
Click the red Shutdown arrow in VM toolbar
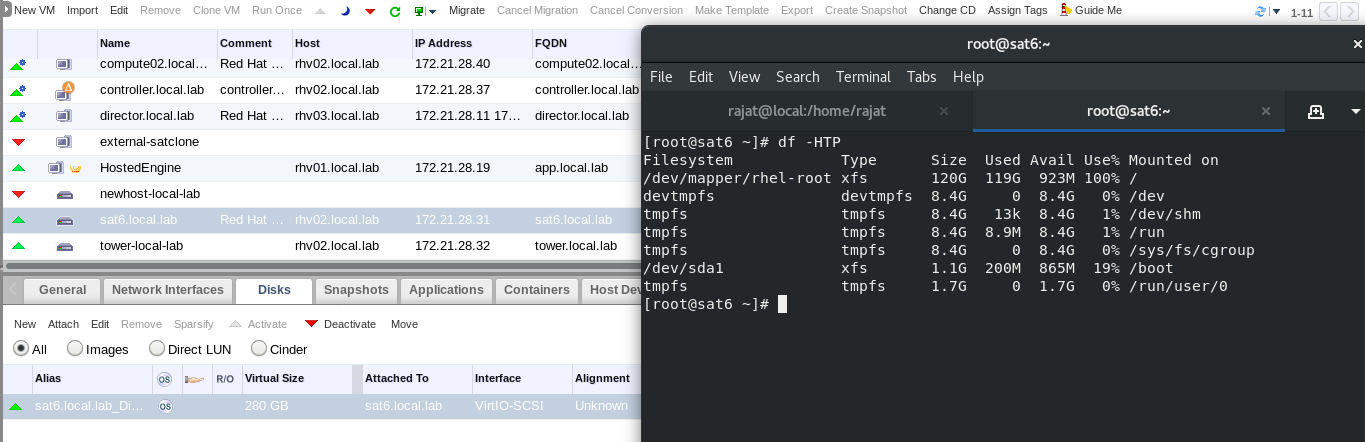[370, 11]
